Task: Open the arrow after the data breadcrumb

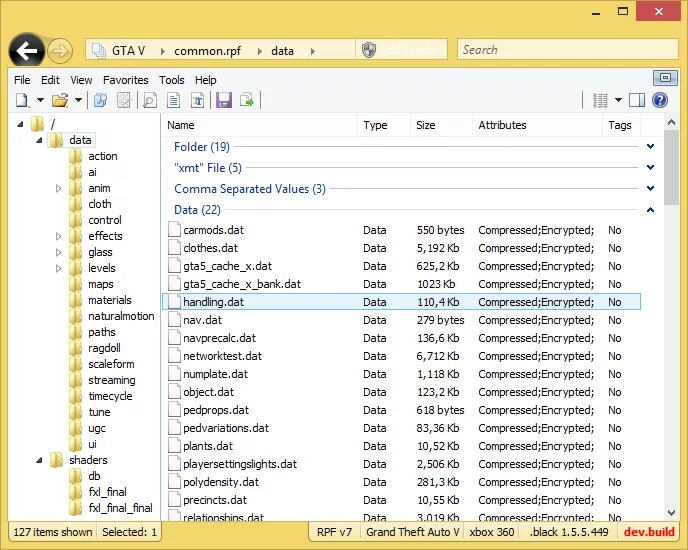Action: tap(312, 51)
